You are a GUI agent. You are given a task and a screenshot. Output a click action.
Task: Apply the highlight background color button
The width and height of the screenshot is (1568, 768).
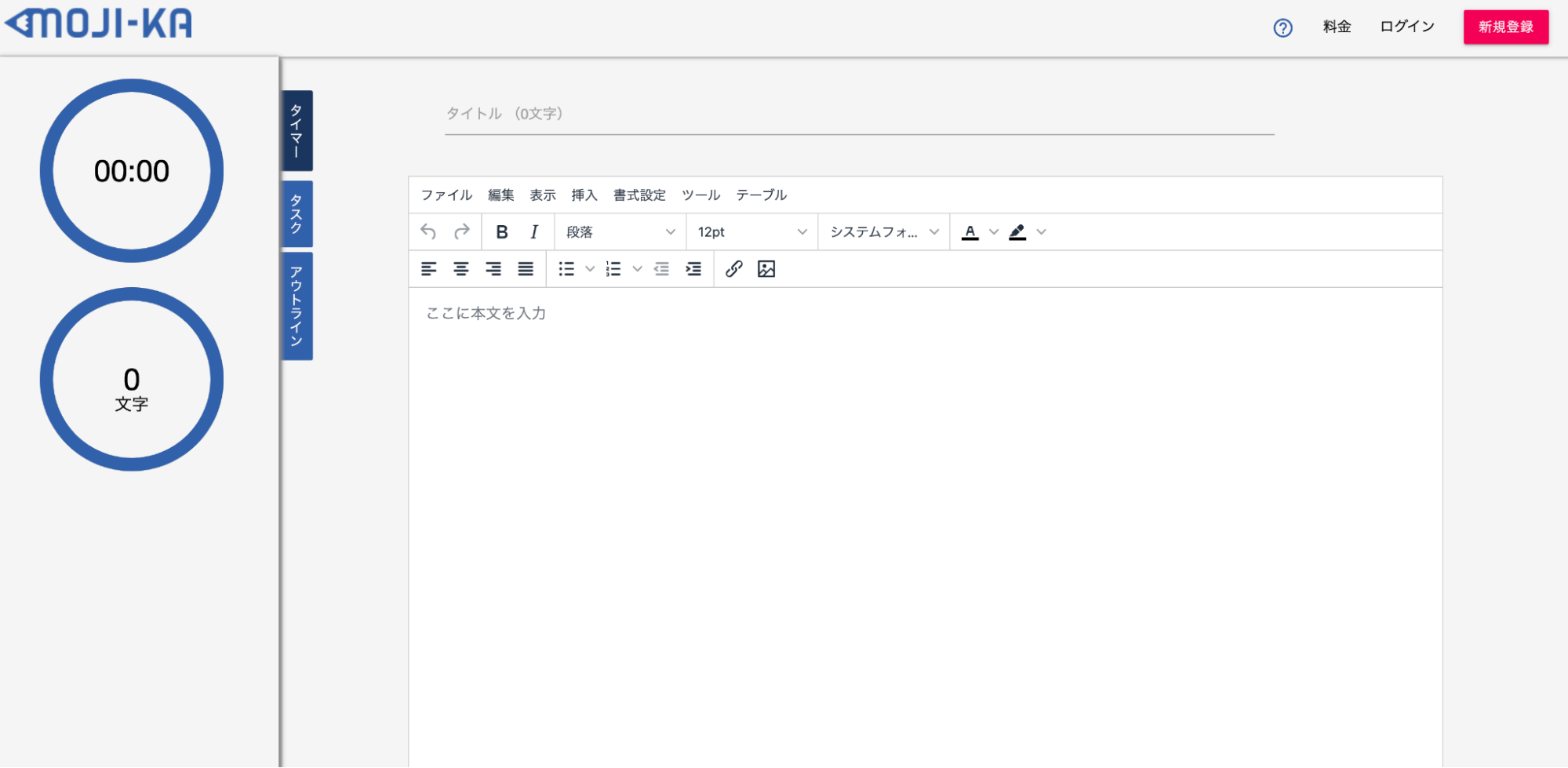[x=1017, y=231]
